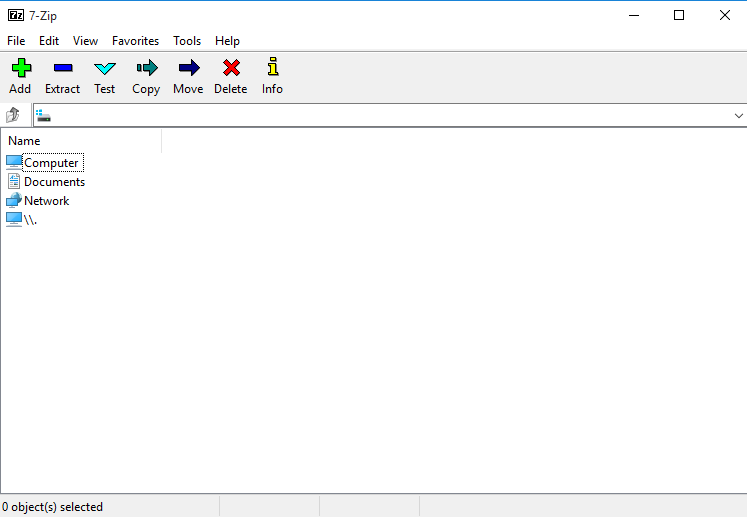The height and width of the screenshot is (517, 747).
Task: Open the Tools menu
Action: (187, 41)
